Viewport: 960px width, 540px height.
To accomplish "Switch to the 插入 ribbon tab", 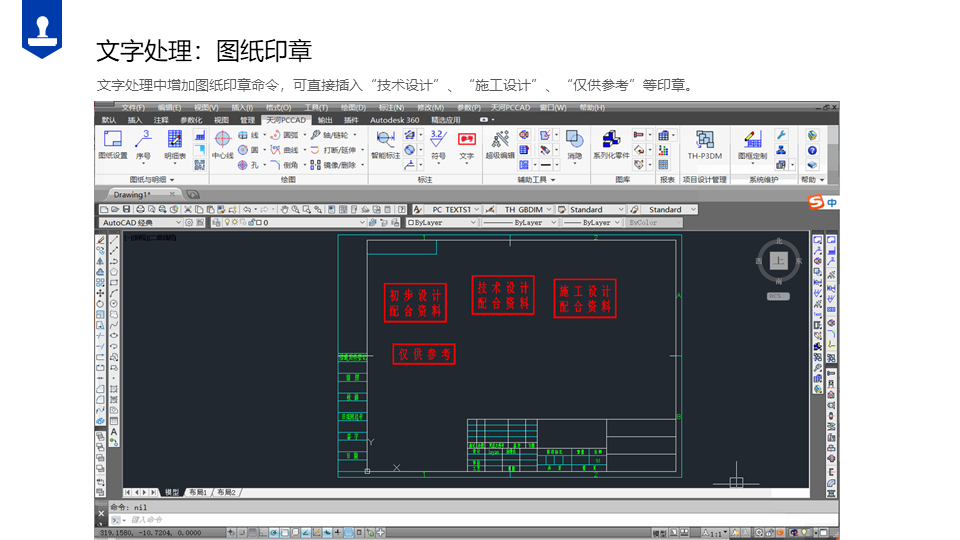I will 135,120.
